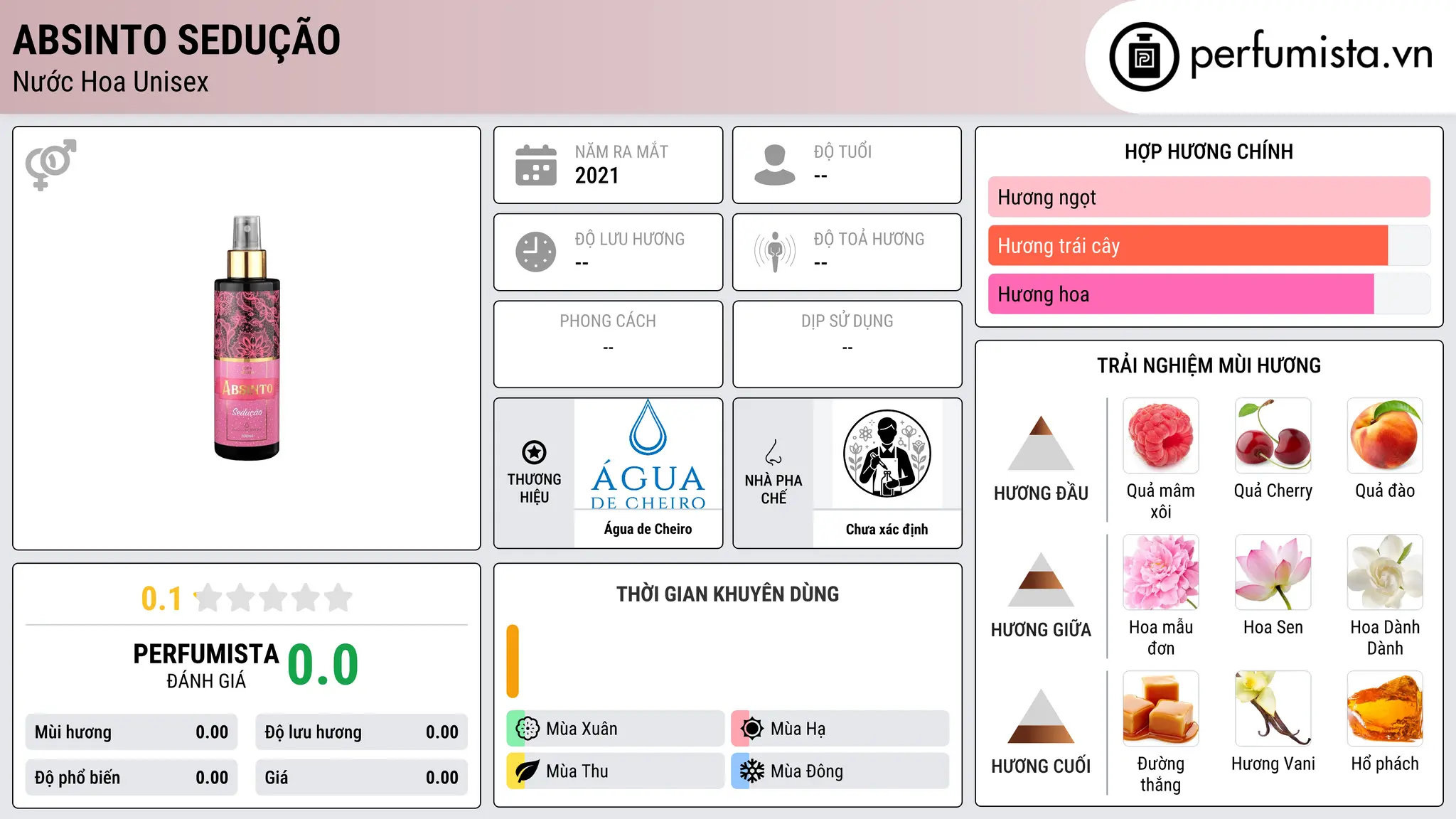Image resolution: width=1456 pixels, height=819 pixels.
Task: Select the Hoa Sen lotus note image
Action: click(x=1273, y=572)
